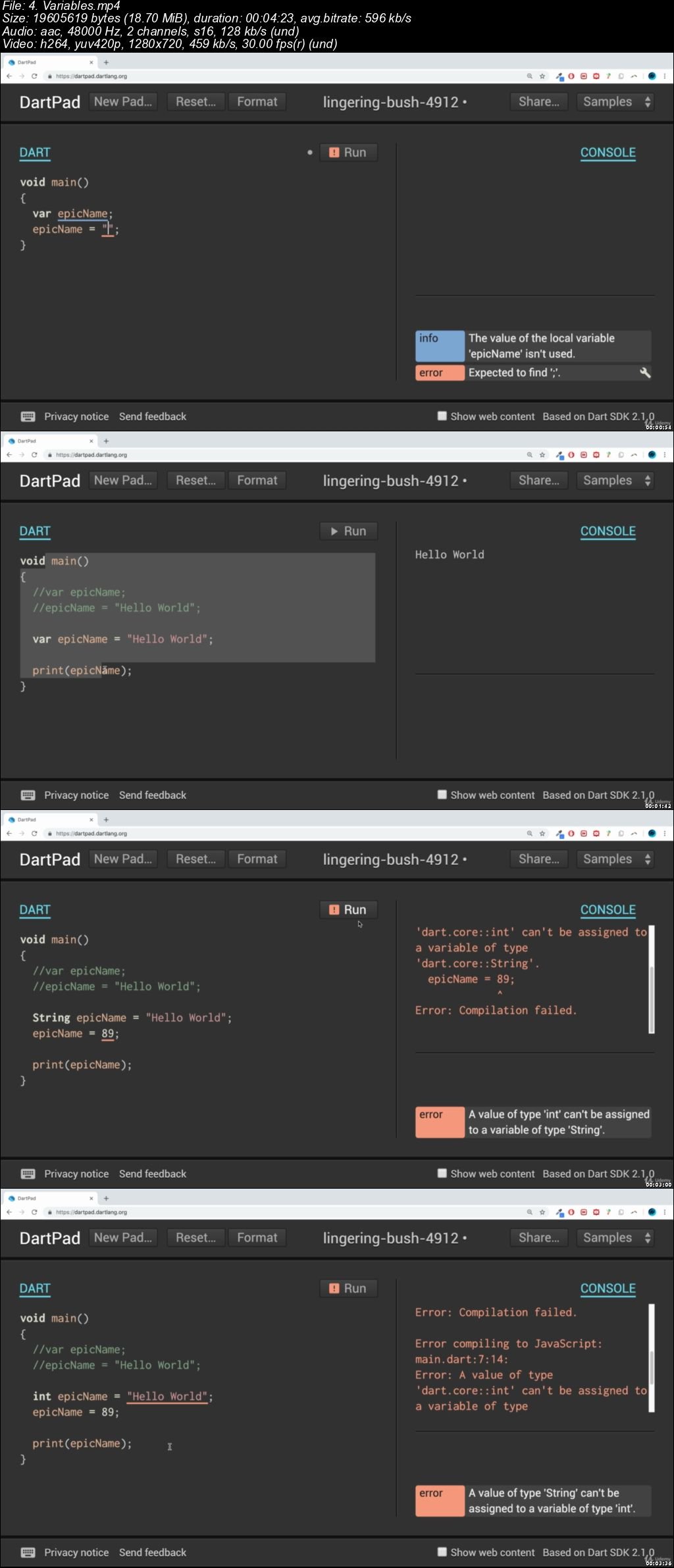Tick 'Show web content' in the 00:01:42 frame
The image size is (674, 1568).
coord(442,795)
